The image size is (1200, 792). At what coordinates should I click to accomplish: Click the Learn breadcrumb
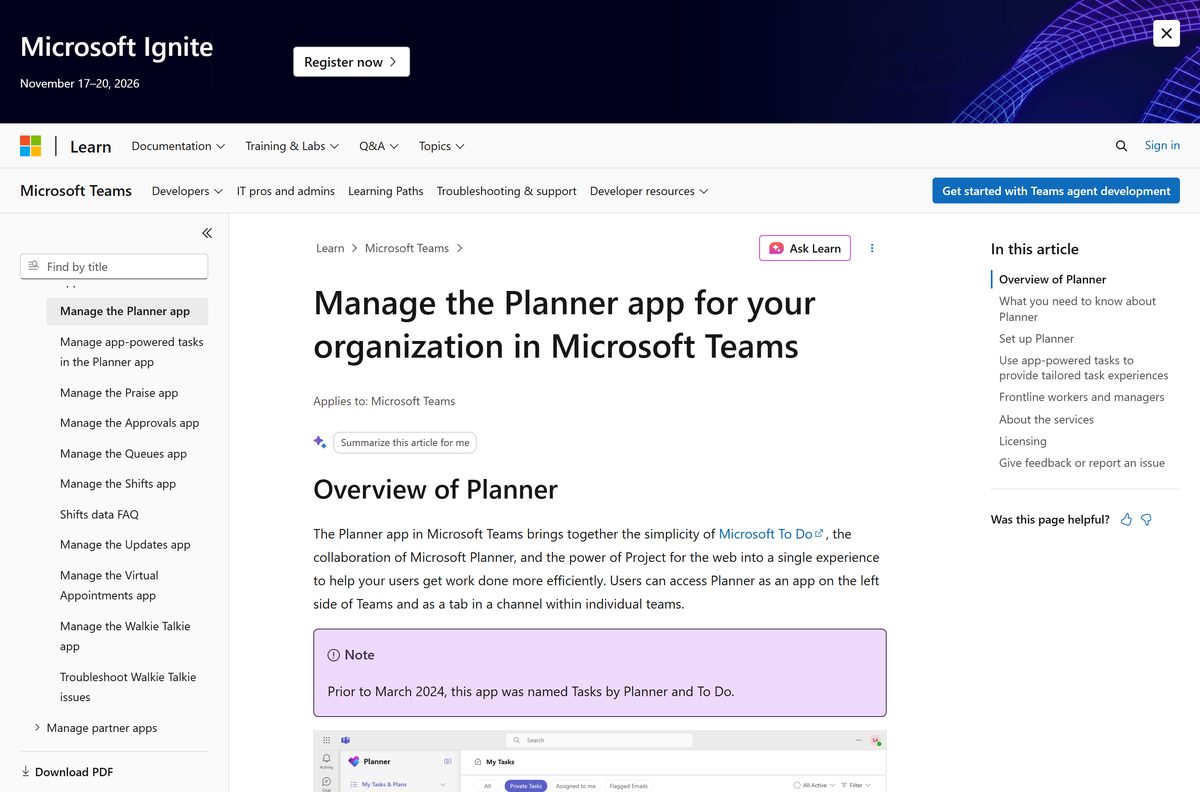click(x=330, y=248)
